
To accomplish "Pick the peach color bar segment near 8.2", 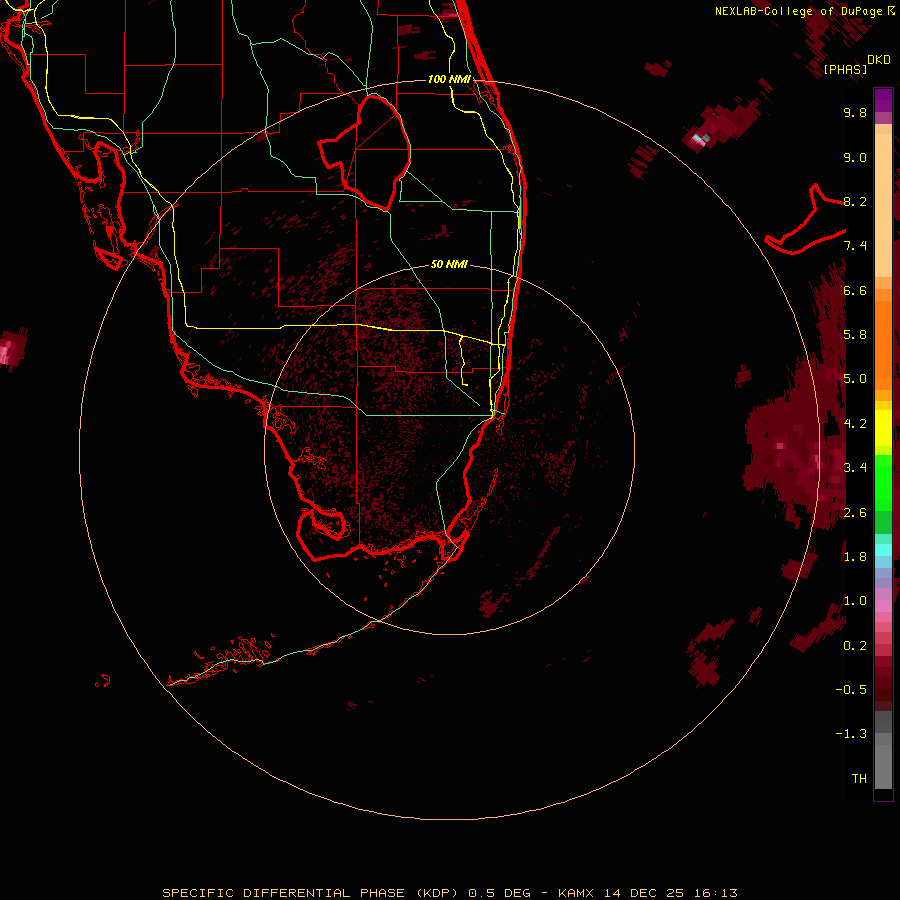I will 883,205.
